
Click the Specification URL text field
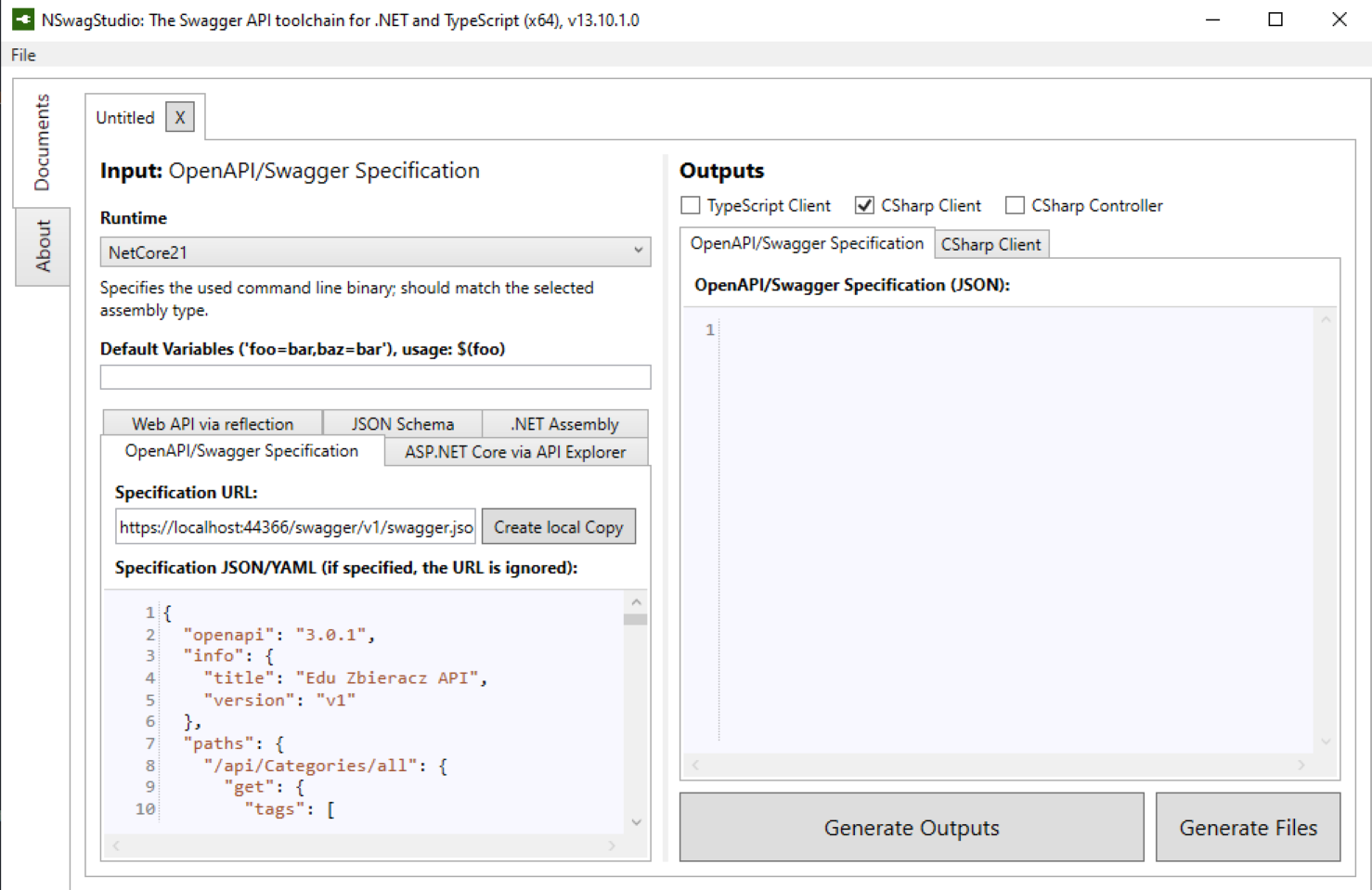point(295,527)
